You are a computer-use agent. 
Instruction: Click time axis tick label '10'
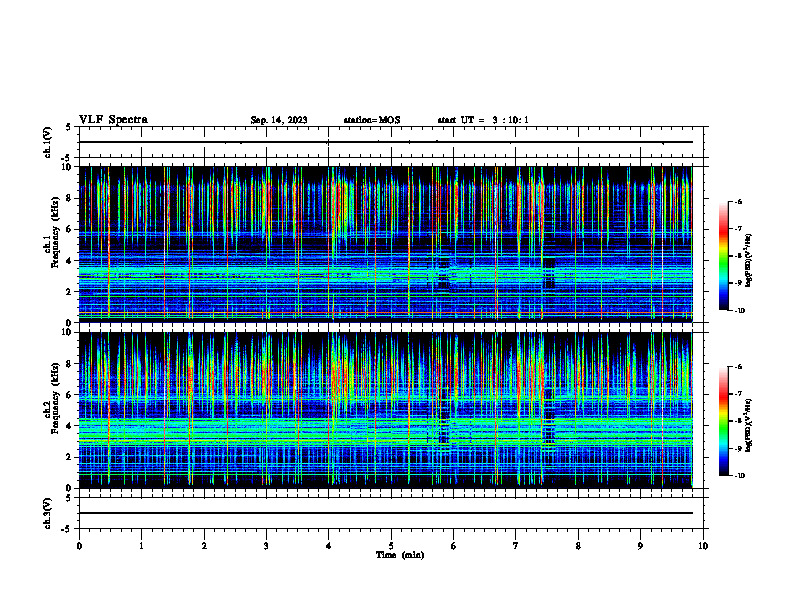tap(703, 546)
